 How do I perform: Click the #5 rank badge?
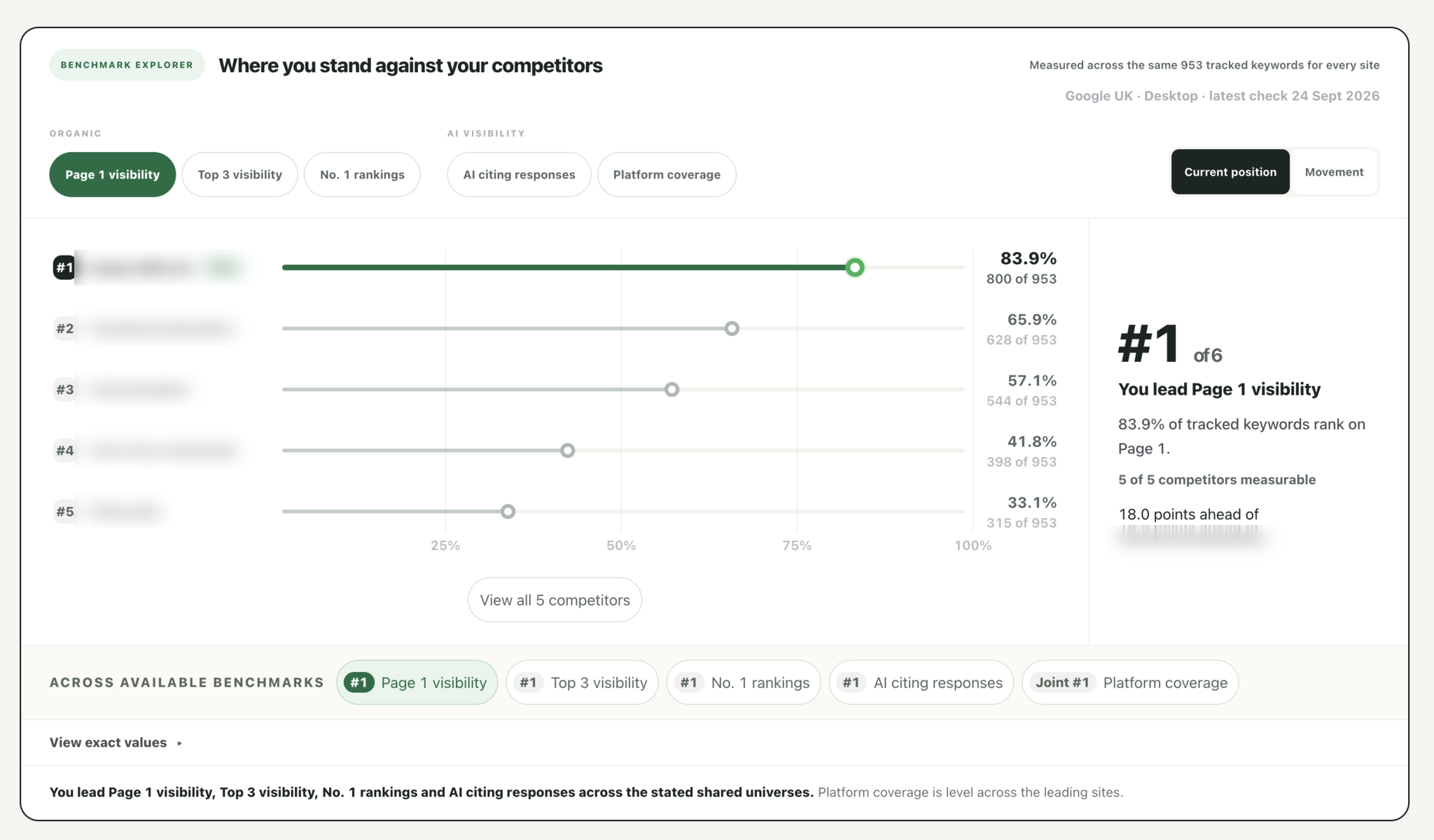click(x=64, y=511)
